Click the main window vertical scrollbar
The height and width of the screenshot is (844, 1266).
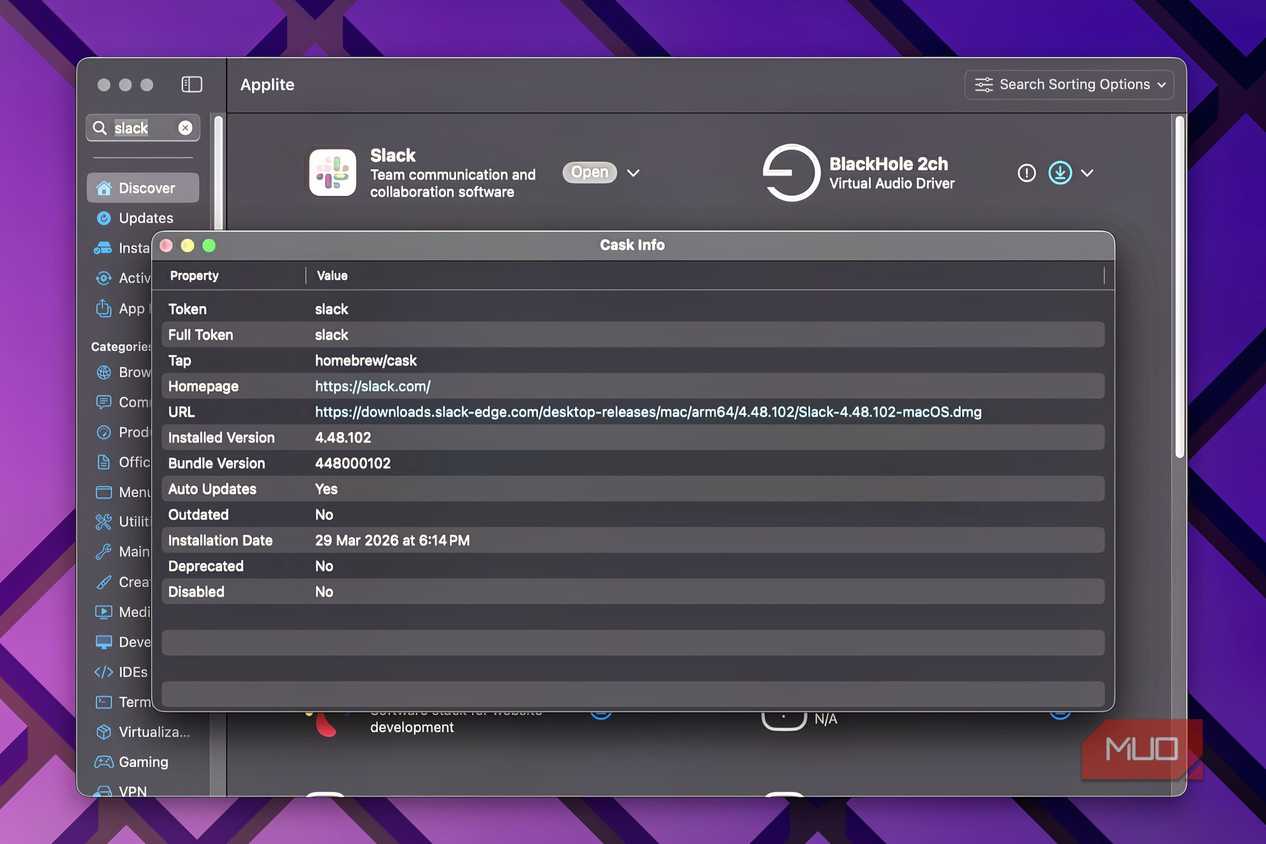(1180, 288)
